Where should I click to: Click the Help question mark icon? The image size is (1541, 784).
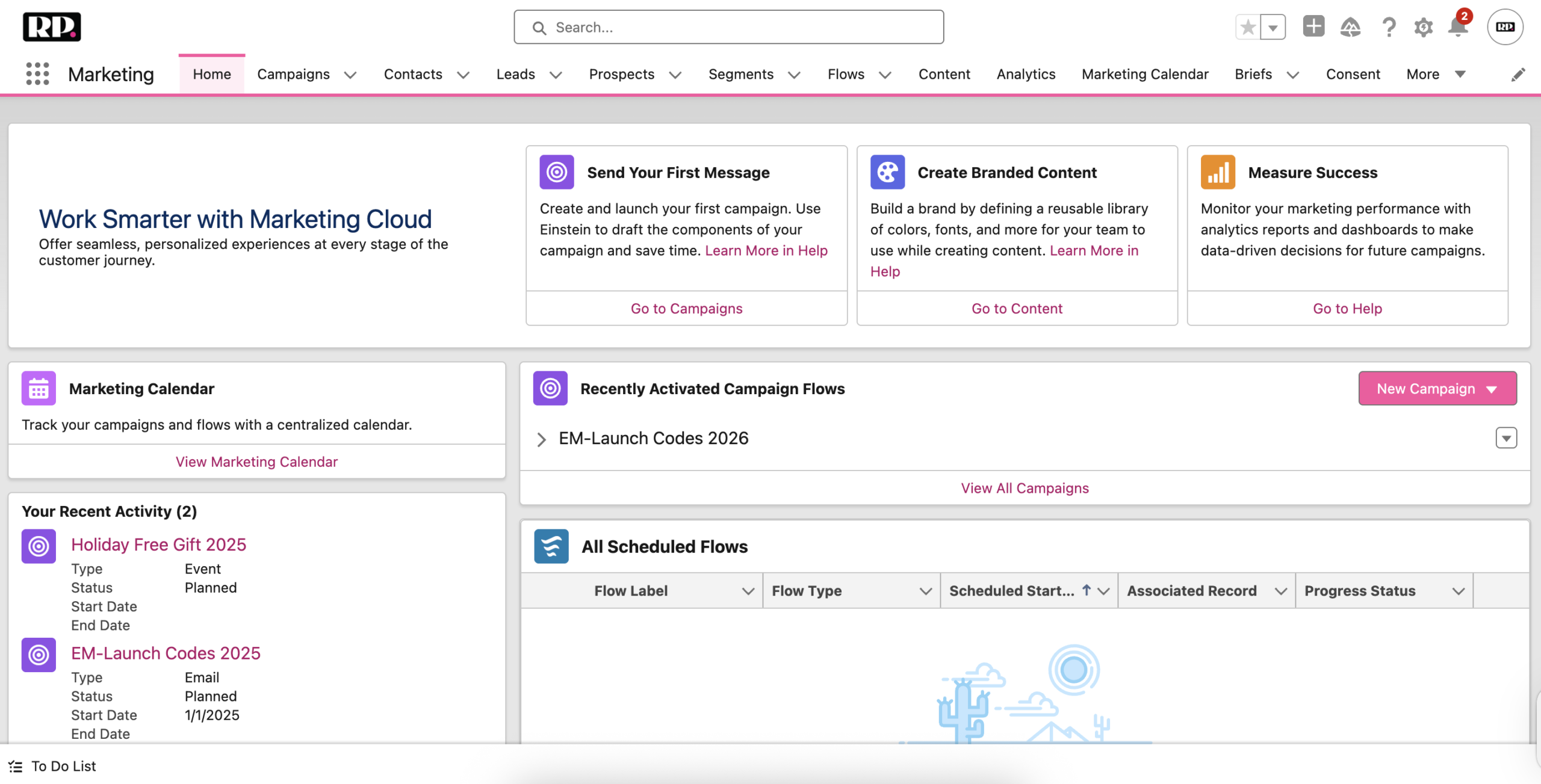(1388, 27)
